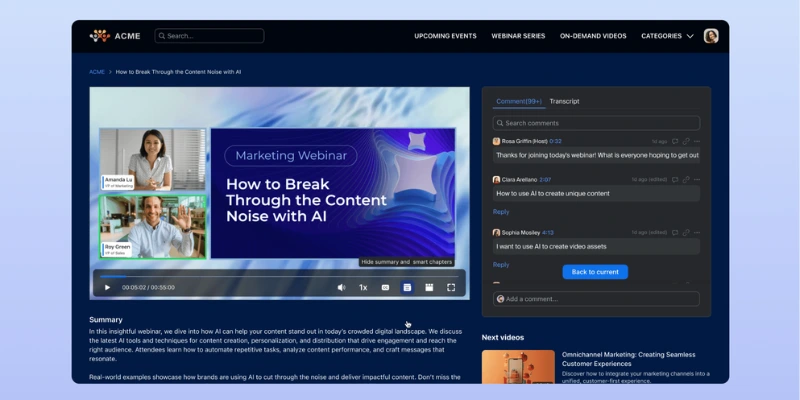The height and width of the screenshot is (400, 800).
Task: Play the webinar video
Action: 107,287
